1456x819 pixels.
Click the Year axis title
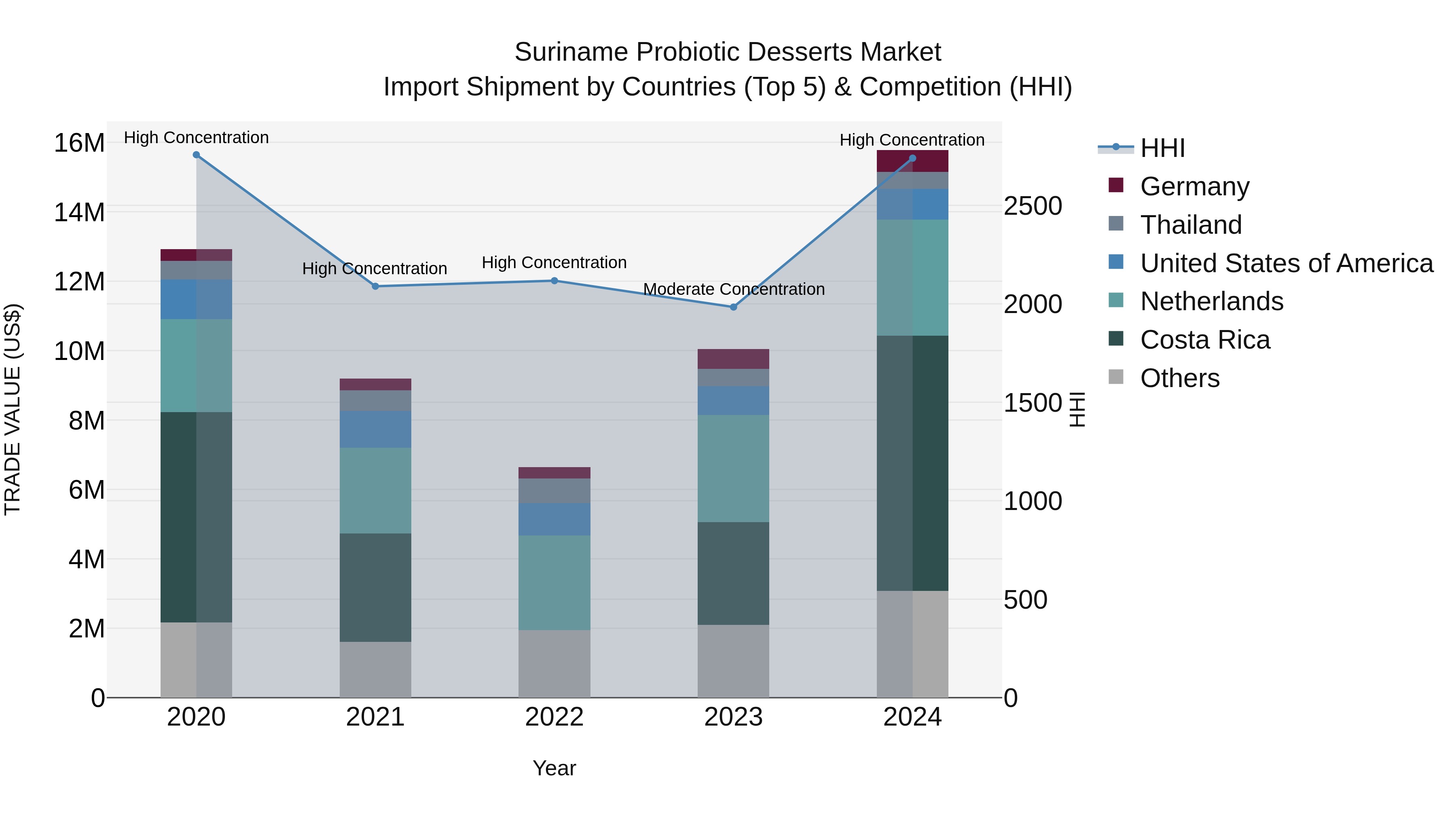[x=554, y=769]
